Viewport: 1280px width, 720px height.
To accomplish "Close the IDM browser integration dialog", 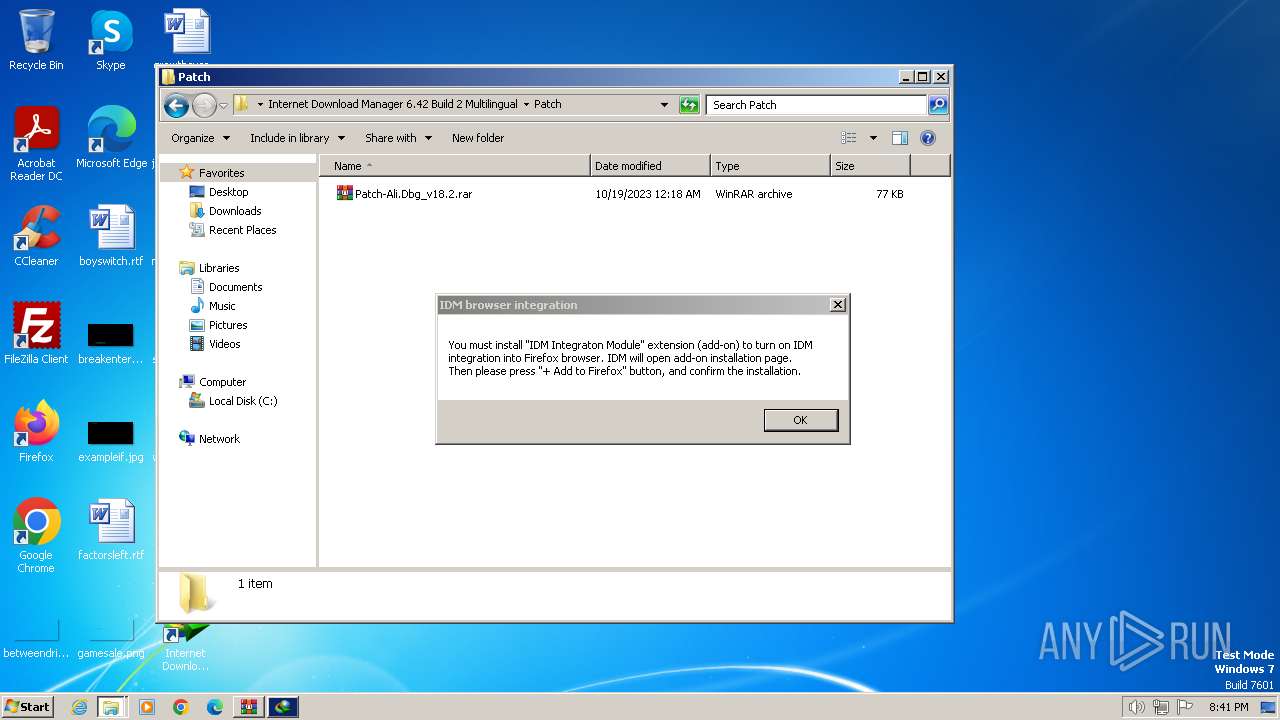I will (838, 305).
